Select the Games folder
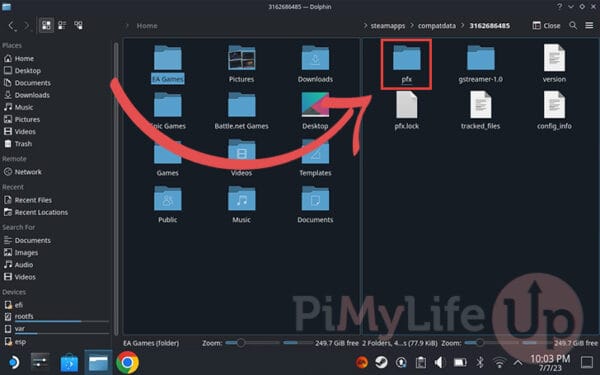The width and height of the screenshot is (600, 375). coord(168,158)
